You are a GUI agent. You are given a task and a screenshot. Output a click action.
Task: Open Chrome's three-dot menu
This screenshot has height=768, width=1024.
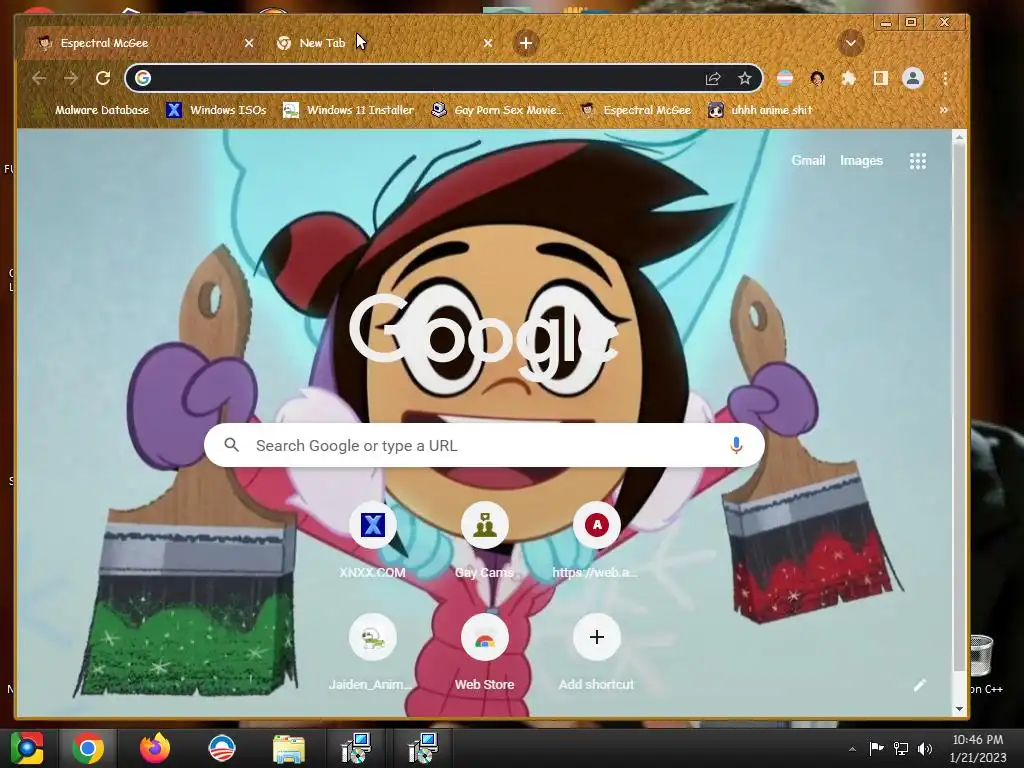pos(945,78)
